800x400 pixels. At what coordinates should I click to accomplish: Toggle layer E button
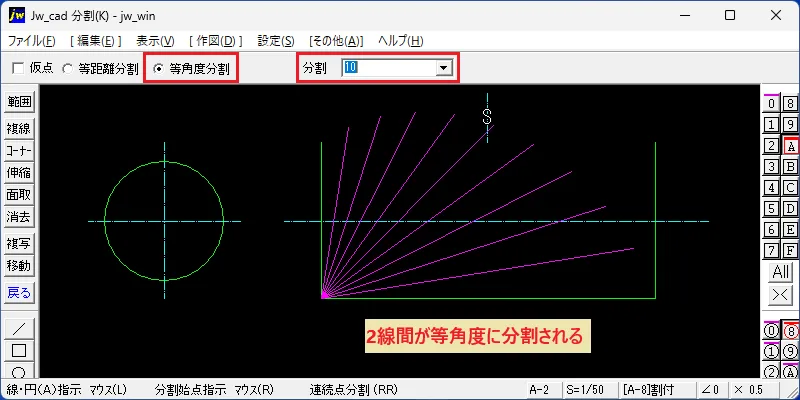point(790,230)
